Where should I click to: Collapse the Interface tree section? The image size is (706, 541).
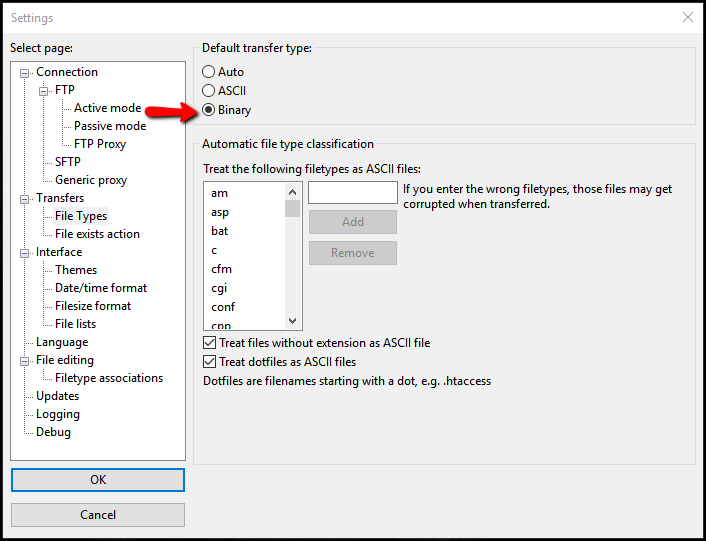[x=25, y=253]
